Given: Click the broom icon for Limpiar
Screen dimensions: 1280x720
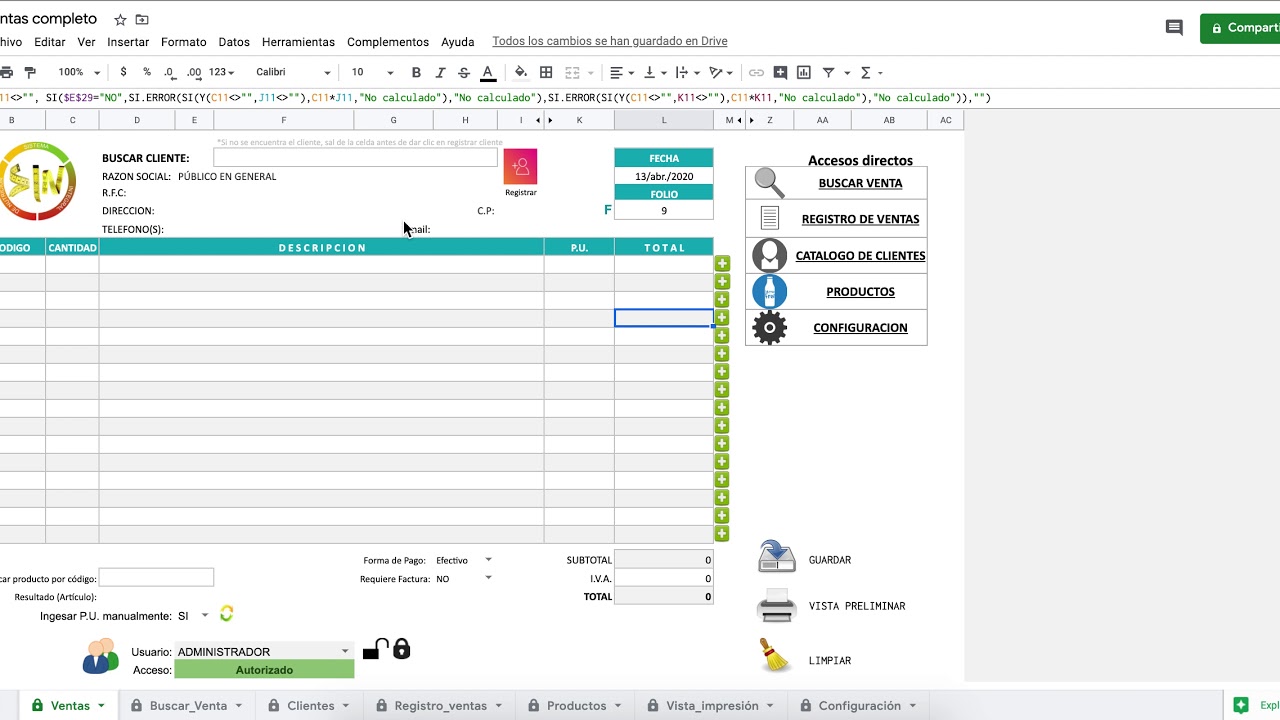Looking at the screenshot, I should (x=775, y=655).
